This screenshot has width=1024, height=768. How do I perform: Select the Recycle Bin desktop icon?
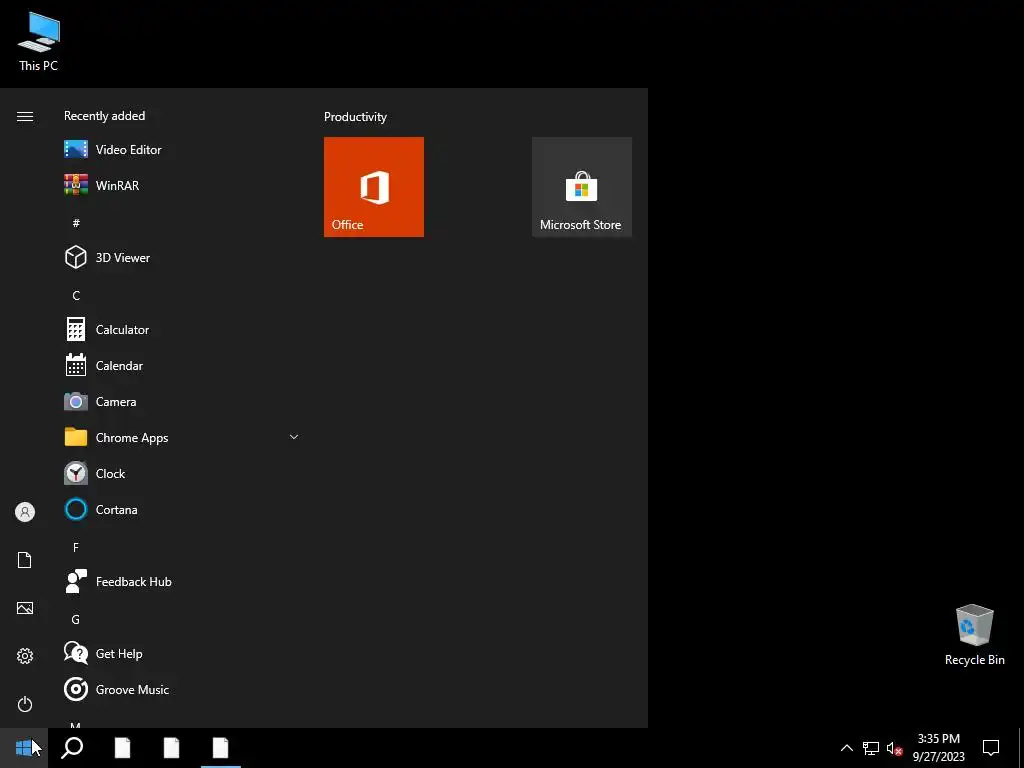coord(974,635)
